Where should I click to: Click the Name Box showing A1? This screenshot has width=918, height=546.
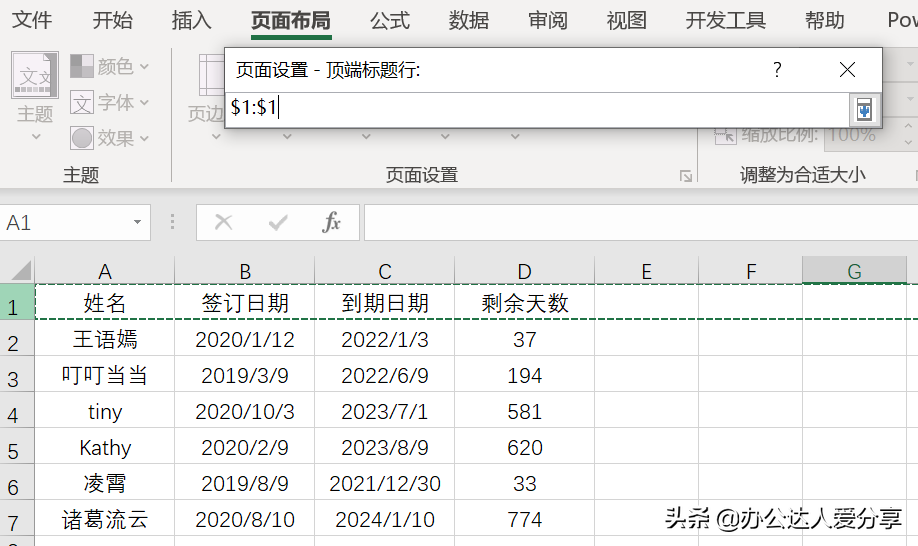tap(66, 222)
